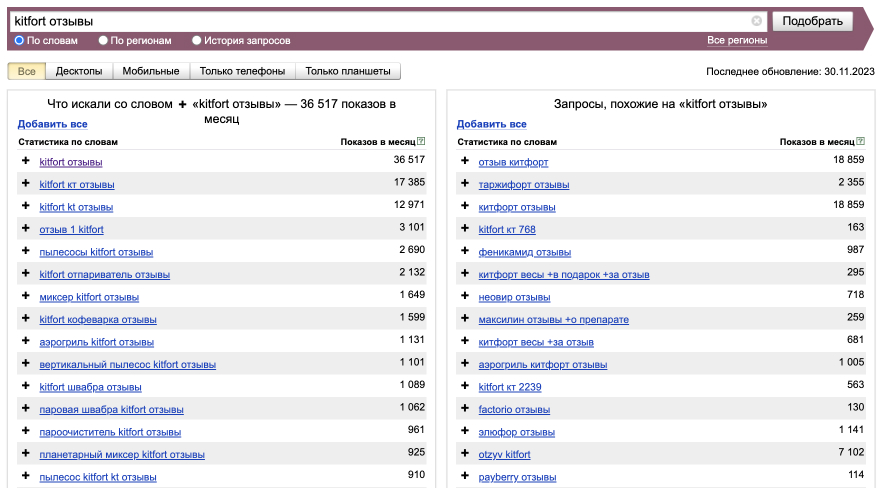Select the 'История запросов' radio option
Screen dimensions: 880x488
(x=196, y=40)
